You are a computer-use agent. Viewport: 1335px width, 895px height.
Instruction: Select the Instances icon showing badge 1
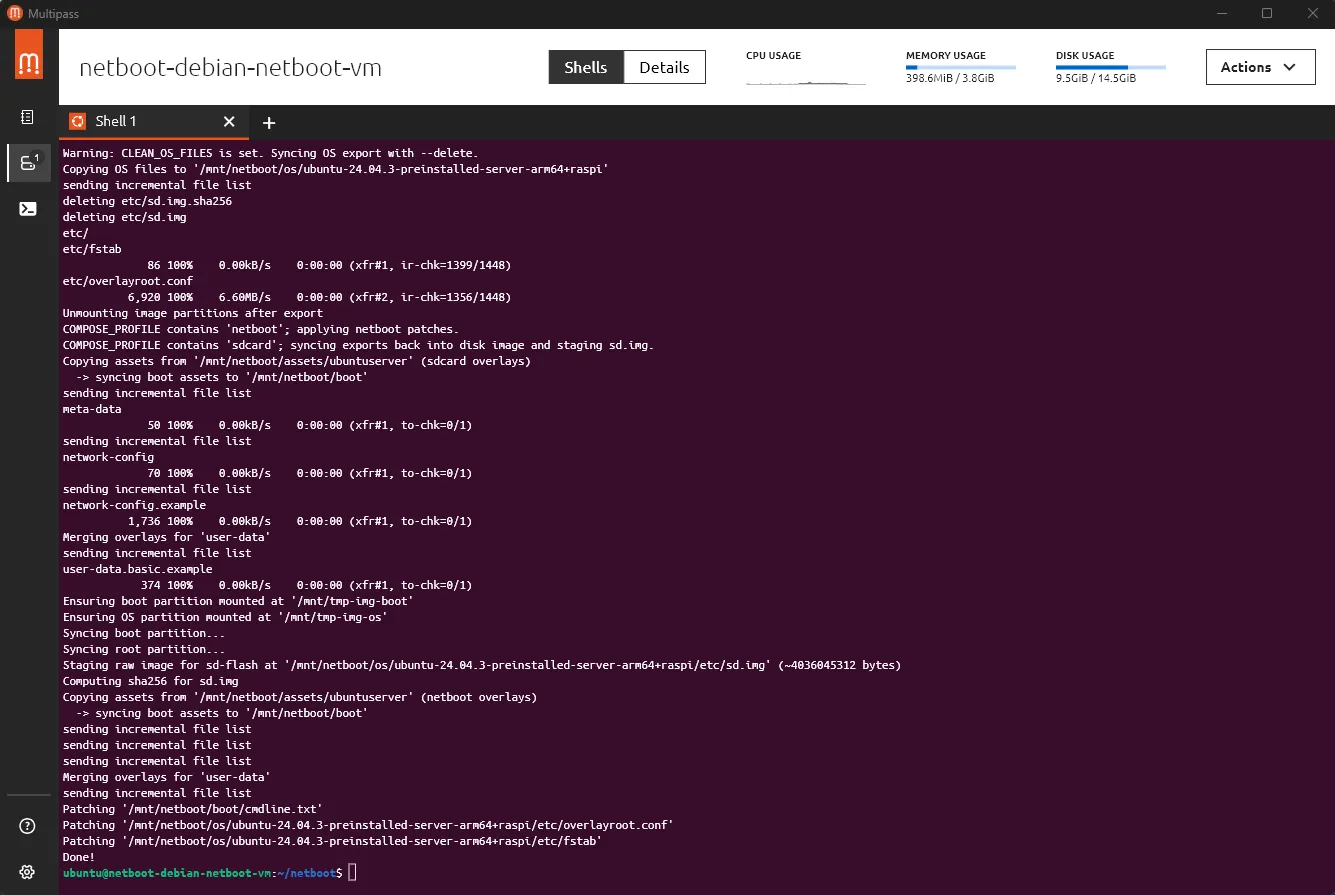[27, 162]
